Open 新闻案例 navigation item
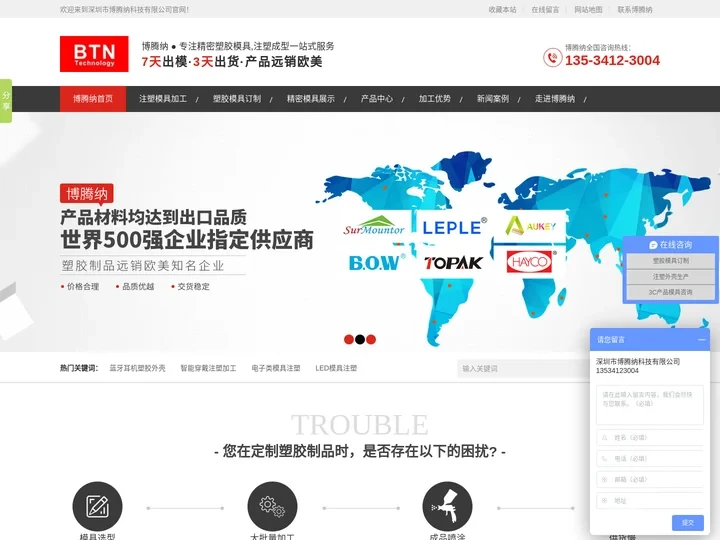Viewport: 720px width, 540px height. click(x=493, y=99)
